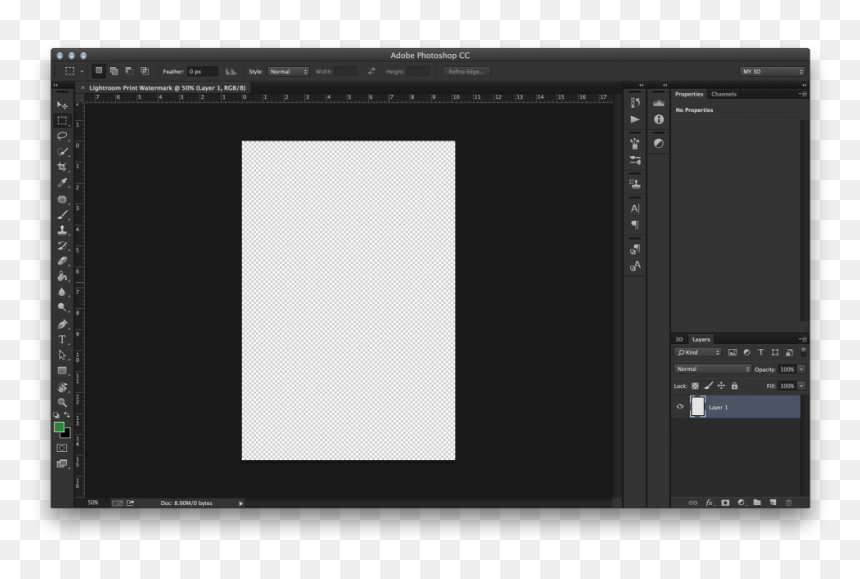Select the Clone Stamp tool
This screenshot has height=579, width=860.
click(63, 230)
